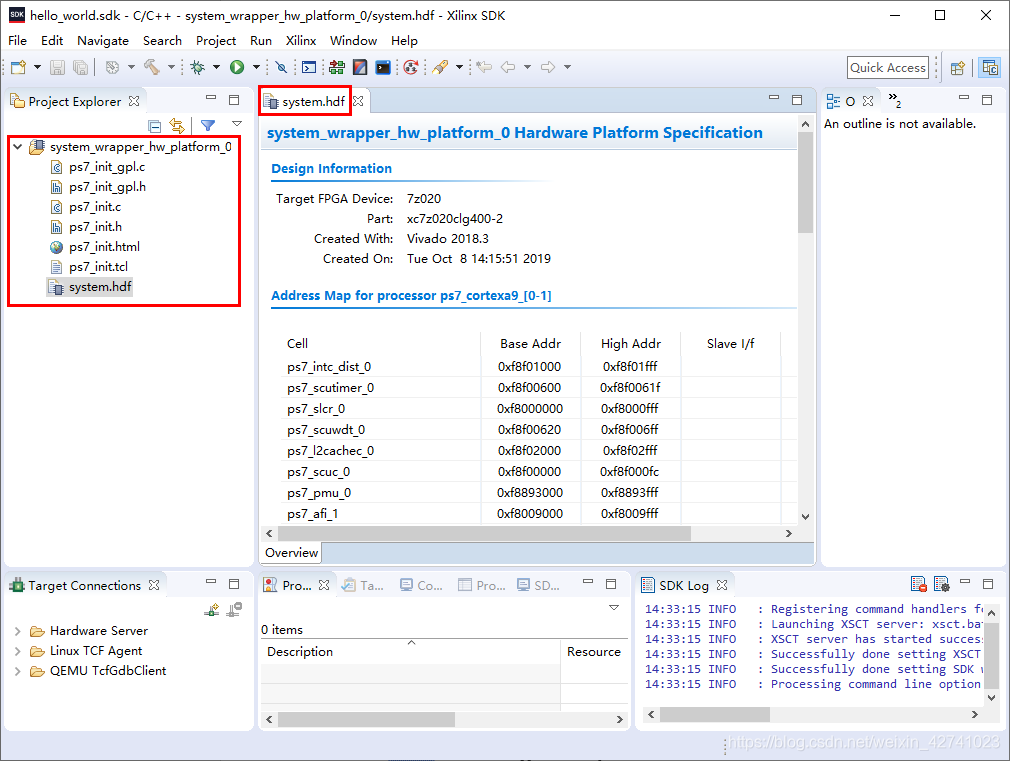Minimize the SDK Log view

tap(965, 582)
